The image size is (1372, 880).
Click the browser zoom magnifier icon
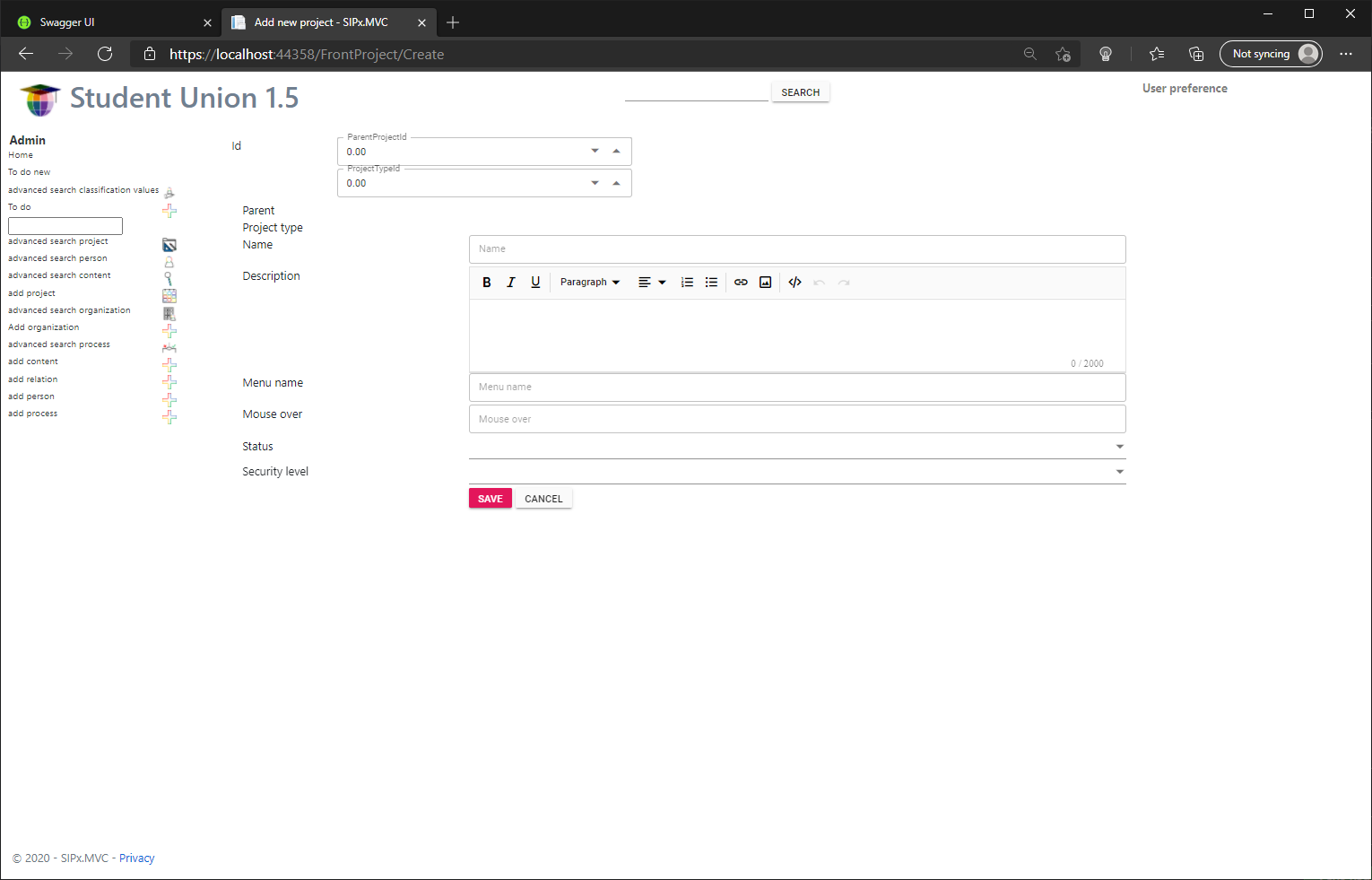1030,54
